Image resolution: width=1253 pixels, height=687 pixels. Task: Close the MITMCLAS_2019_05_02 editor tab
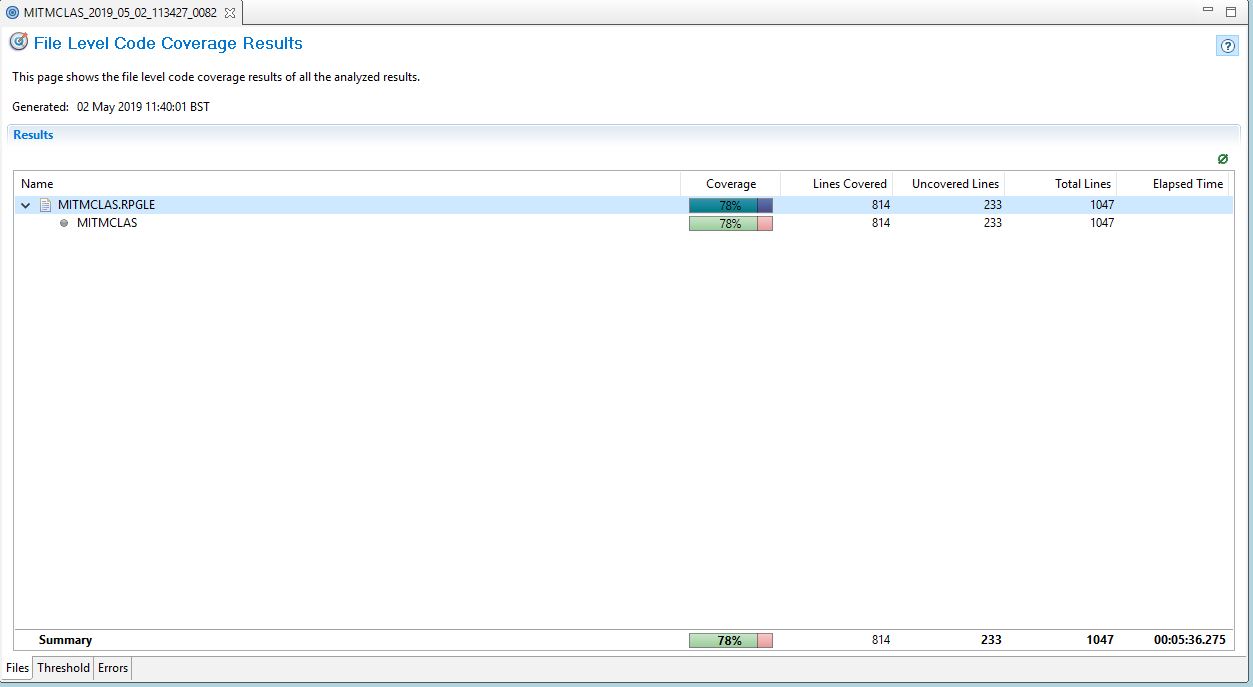230,13
